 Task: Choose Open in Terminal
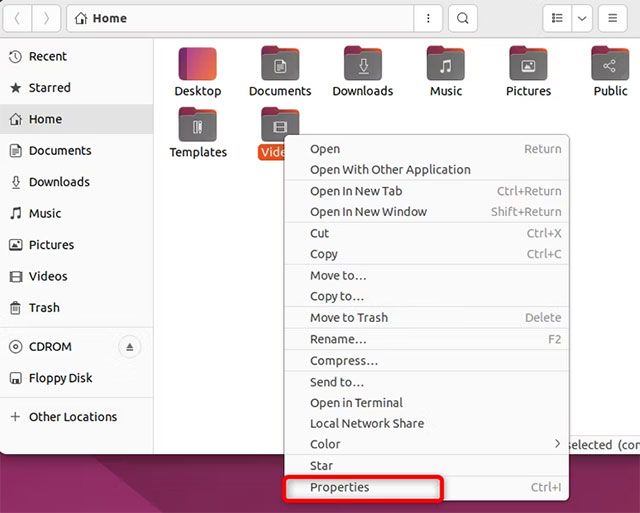click(427, 403)
